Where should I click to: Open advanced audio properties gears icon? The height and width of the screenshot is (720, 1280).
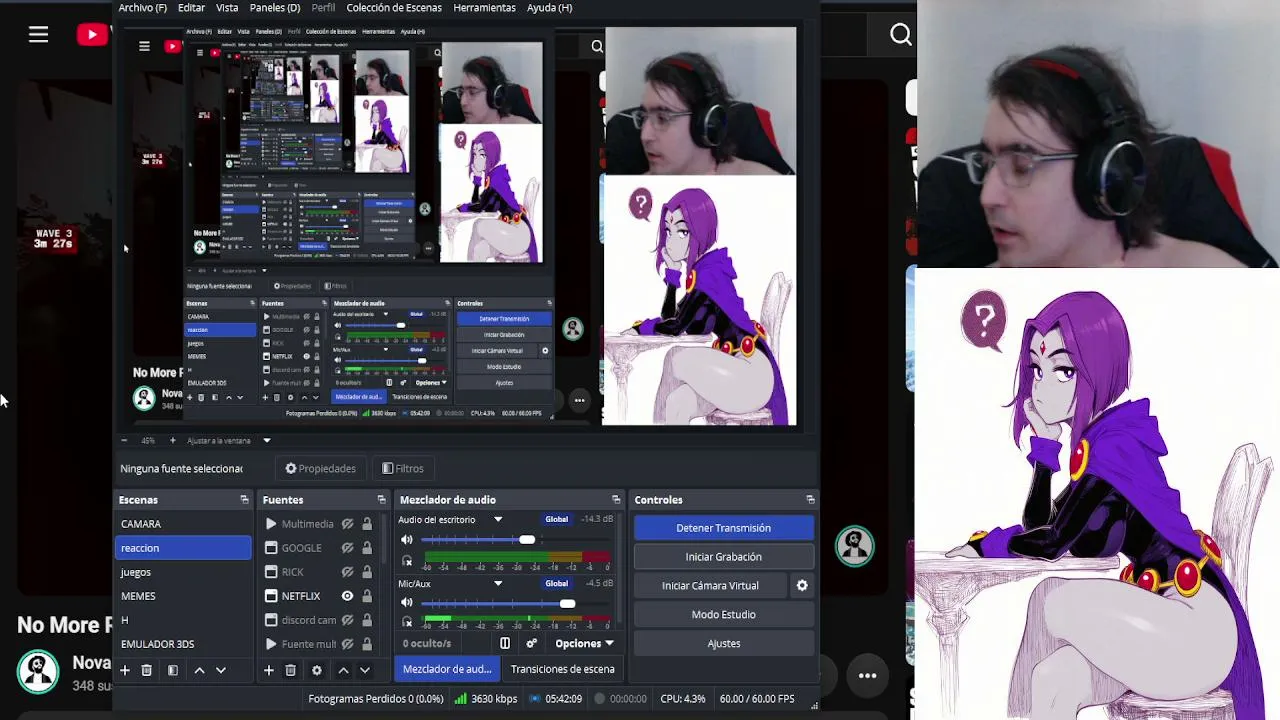click(x=531, y=643)
